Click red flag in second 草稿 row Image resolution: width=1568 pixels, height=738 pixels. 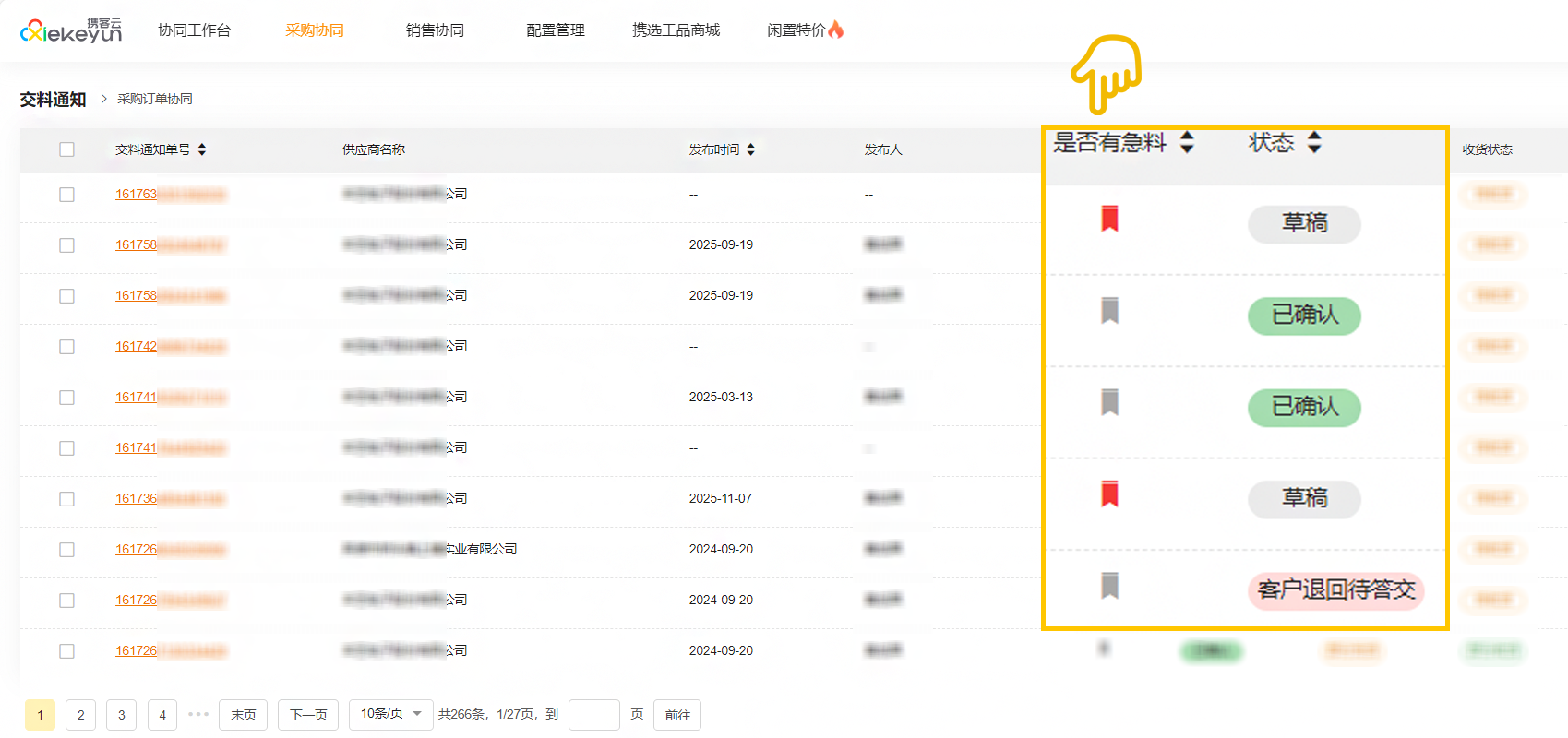[x=1109, y=494]
